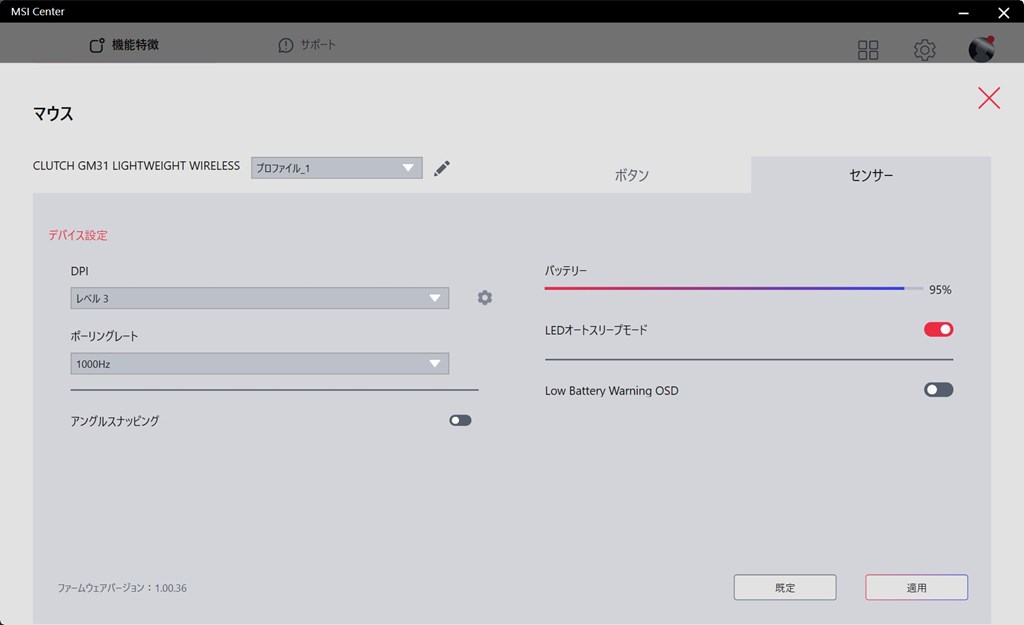
Task: Click the デバイス設定 heading
Action: click(x=78, y=235)
